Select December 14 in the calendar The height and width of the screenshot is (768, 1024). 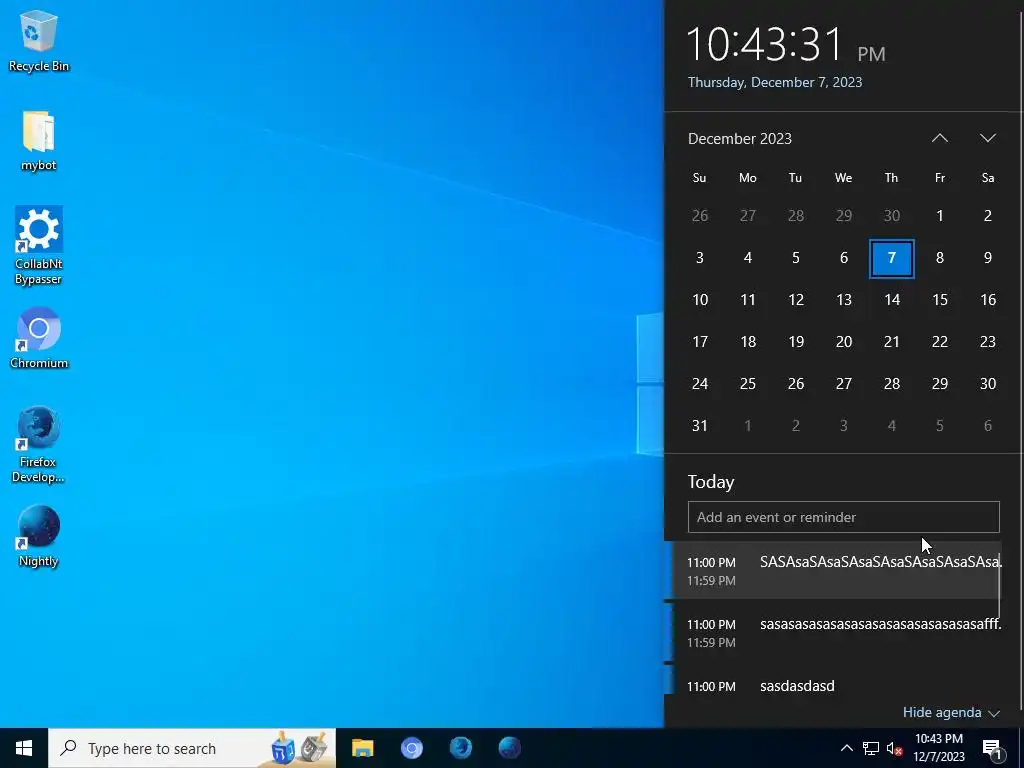point(891,300)
